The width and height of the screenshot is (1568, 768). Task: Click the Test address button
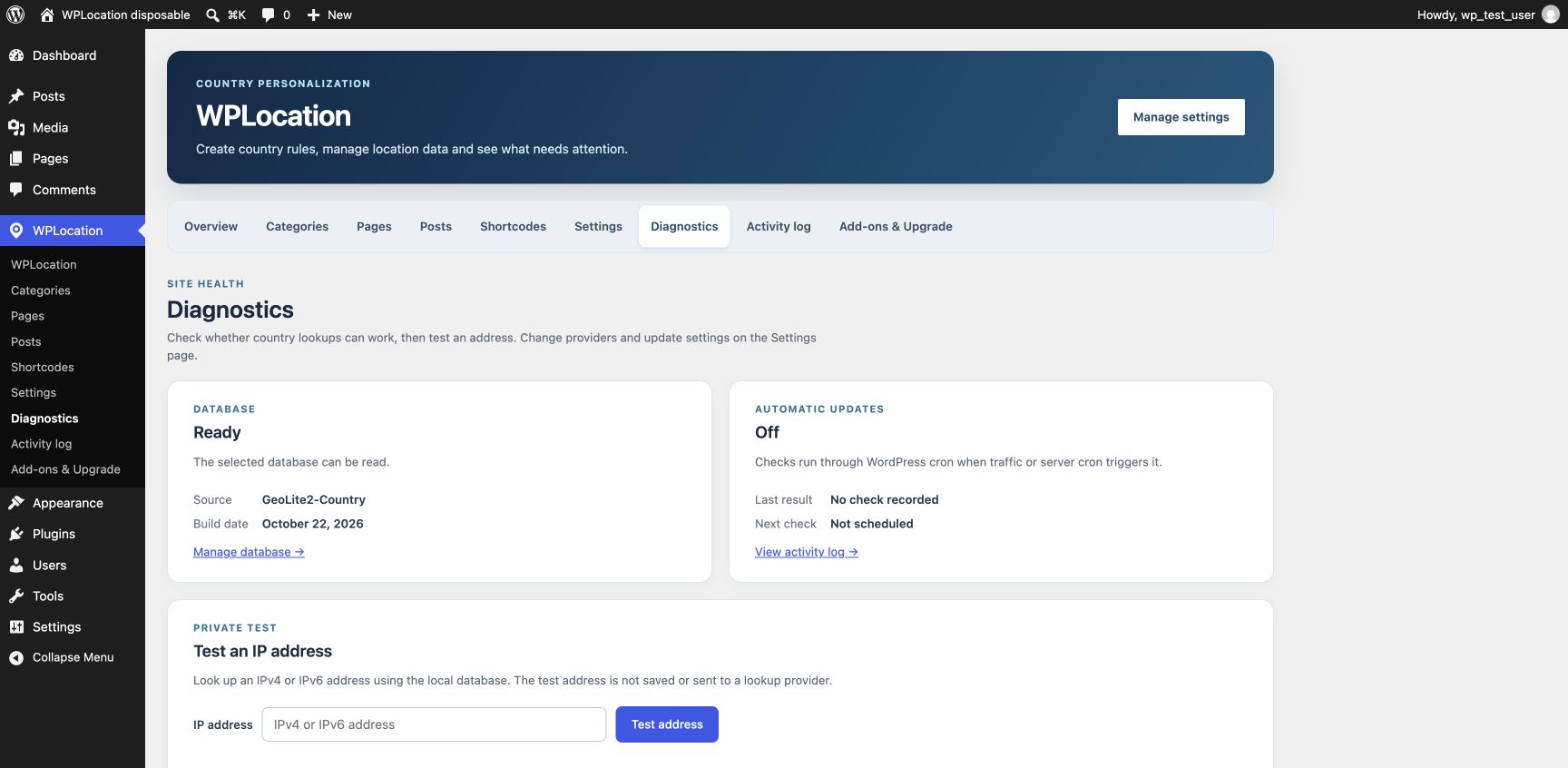[x=667, y=724]
